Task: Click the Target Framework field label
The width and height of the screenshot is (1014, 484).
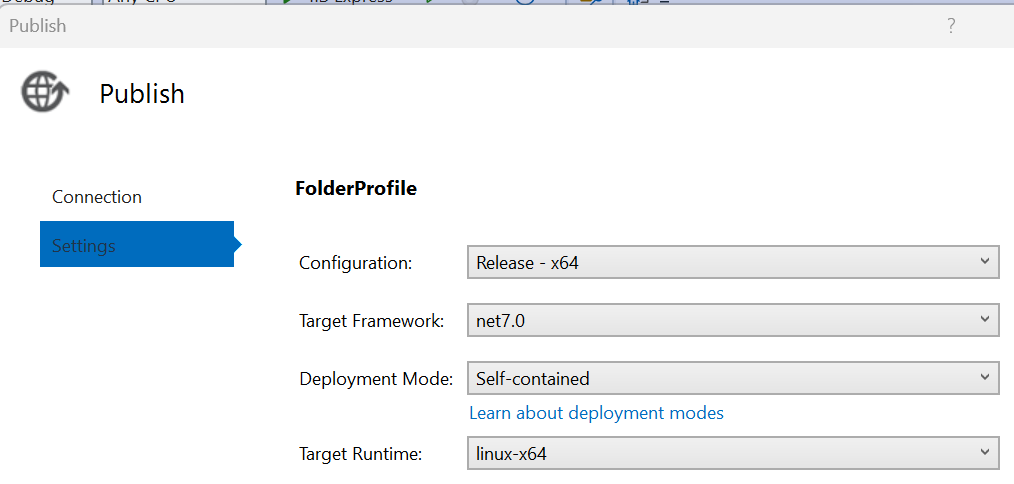Action: coord(372,321)
